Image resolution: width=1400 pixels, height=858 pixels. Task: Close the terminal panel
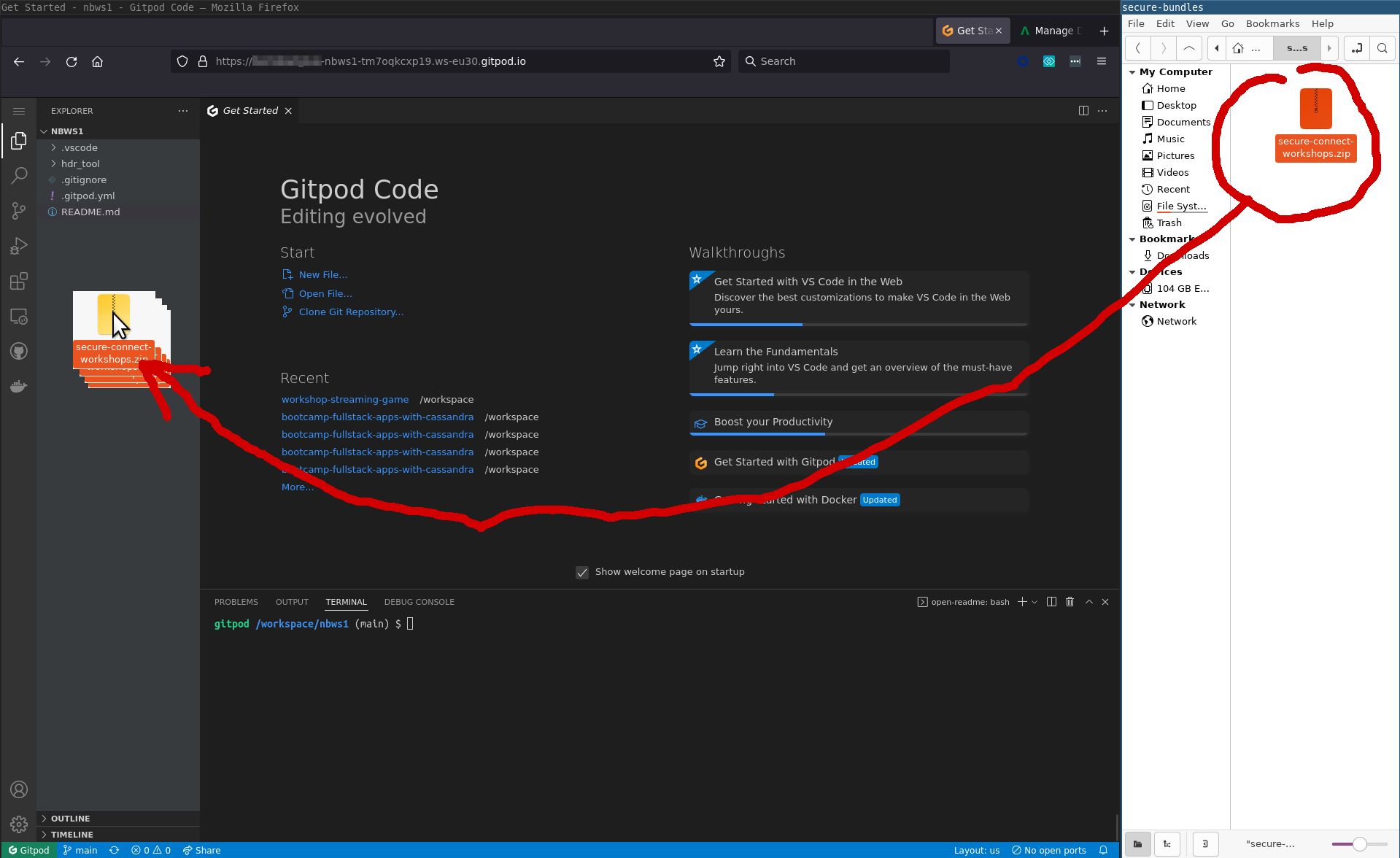point(1105,602)
